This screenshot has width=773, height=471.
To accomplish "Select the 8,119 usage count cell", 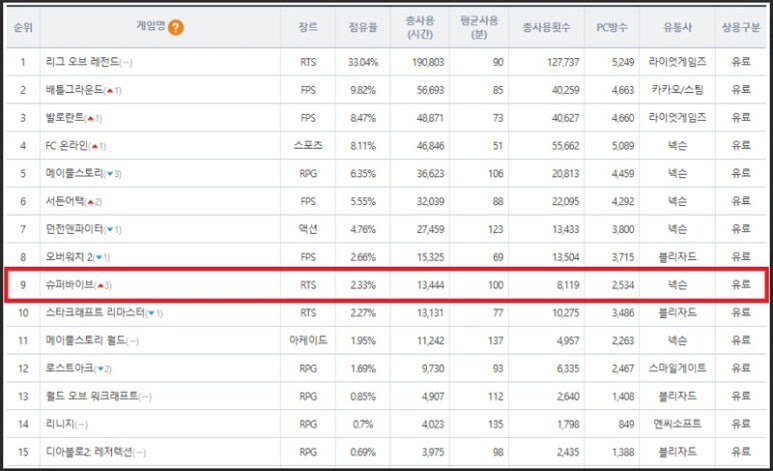I will click(x=568, y=285).
